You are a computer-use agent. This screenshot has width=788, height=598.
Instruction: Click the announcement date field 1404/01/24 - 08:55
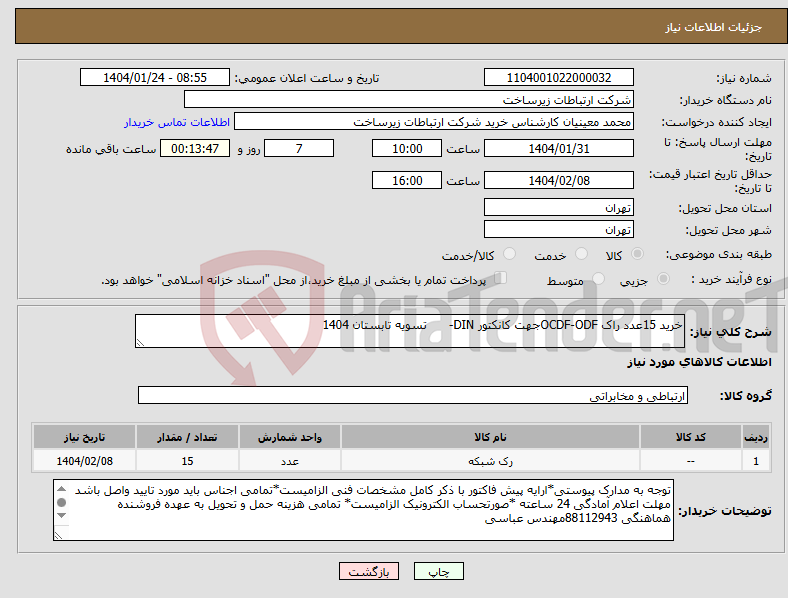point(155,77)
